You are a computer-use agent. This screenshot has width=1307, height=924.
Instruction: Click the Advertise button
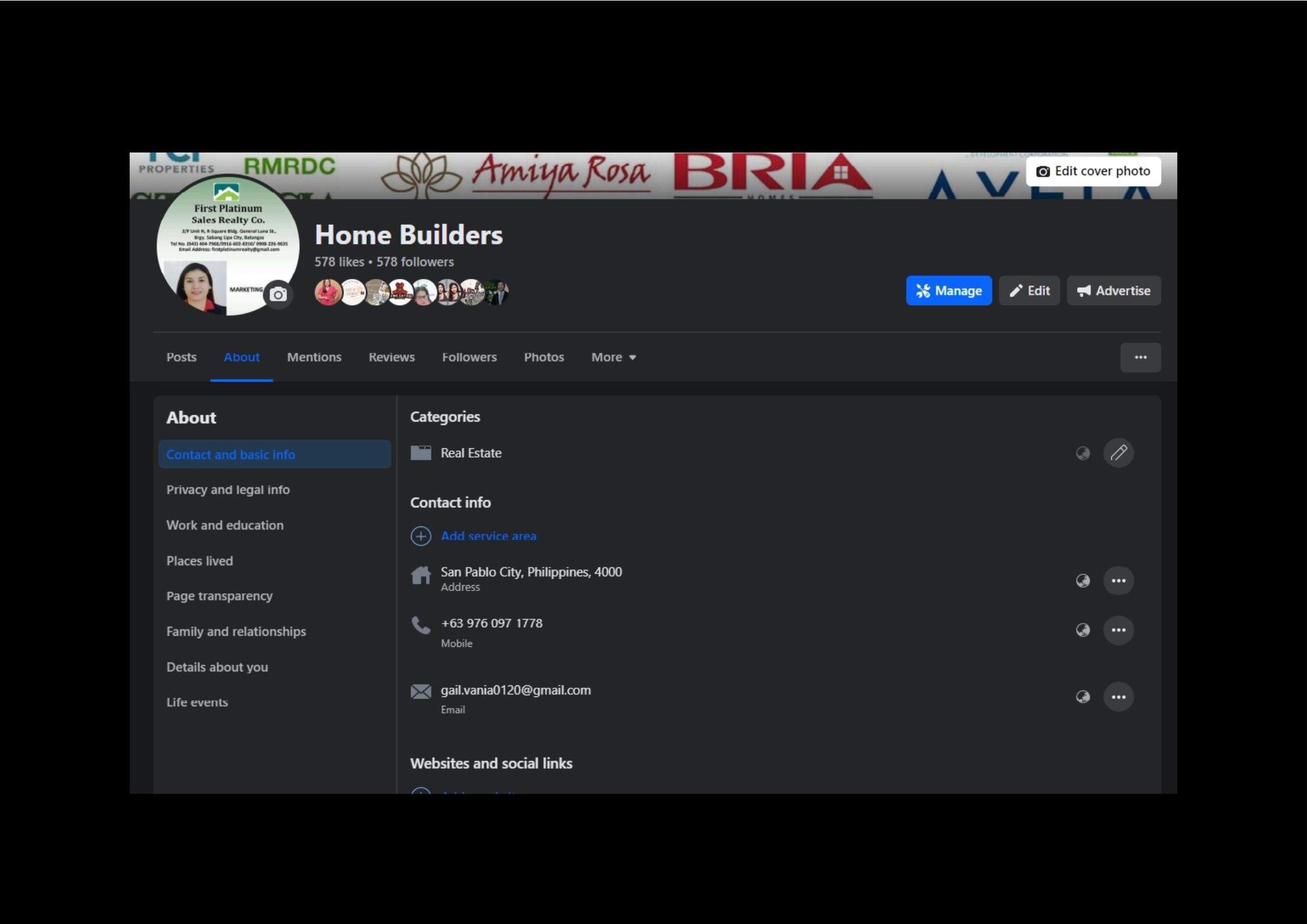[x=1113, y=291]
